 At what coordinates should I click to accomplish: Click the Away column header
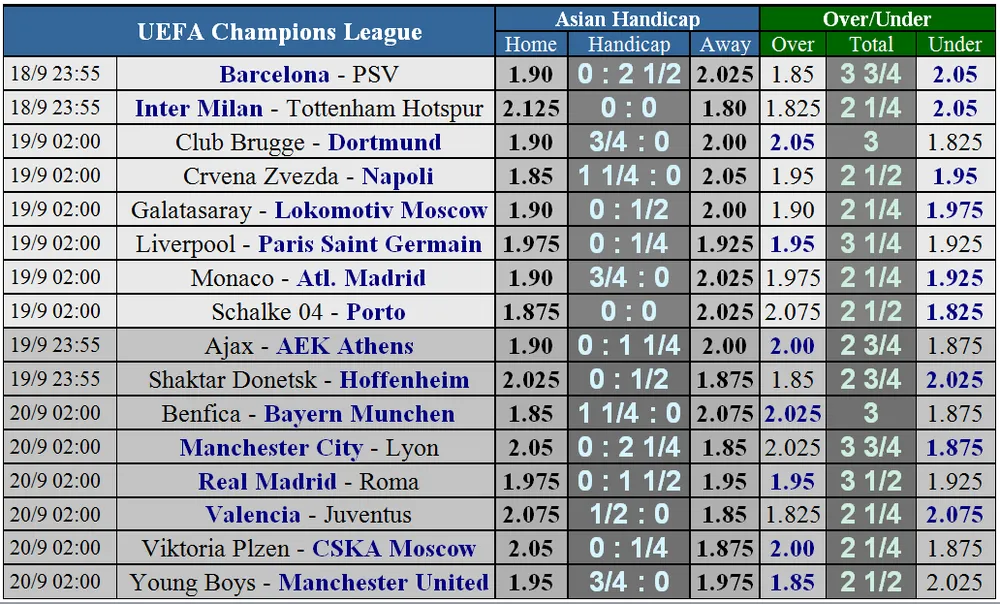pyautogui.click(x=725, y=44)
